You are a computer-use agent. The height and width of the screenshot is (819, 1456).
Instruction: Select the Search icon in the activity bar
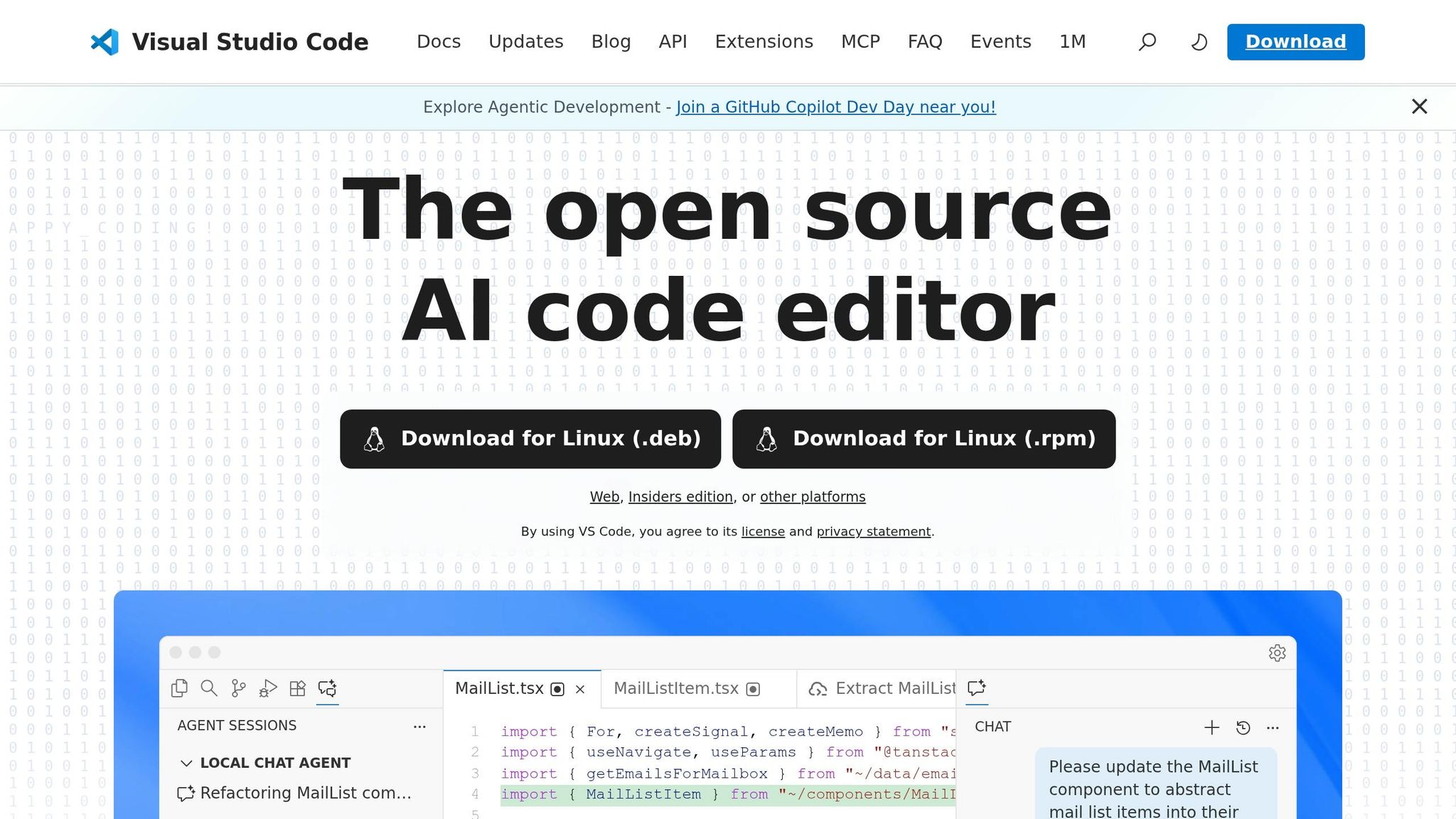tap(208, 688)
